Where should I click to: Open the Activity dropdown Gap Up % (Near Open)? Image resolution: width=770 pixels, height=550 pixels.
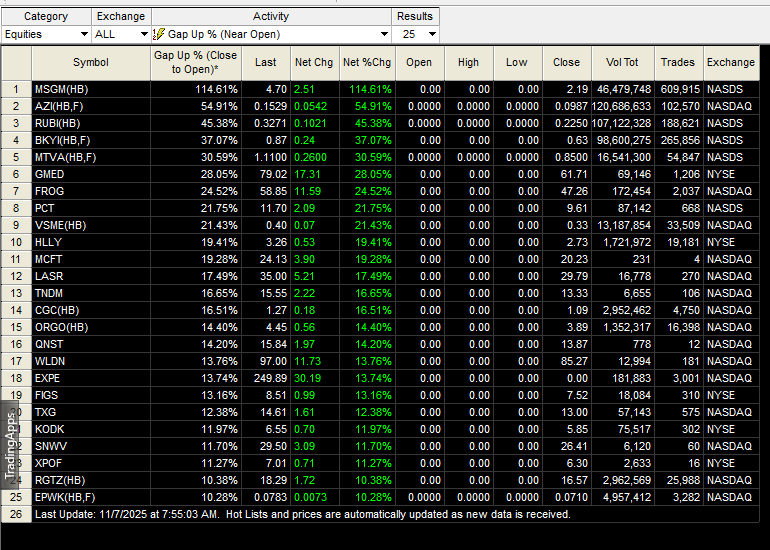(272, 34)
